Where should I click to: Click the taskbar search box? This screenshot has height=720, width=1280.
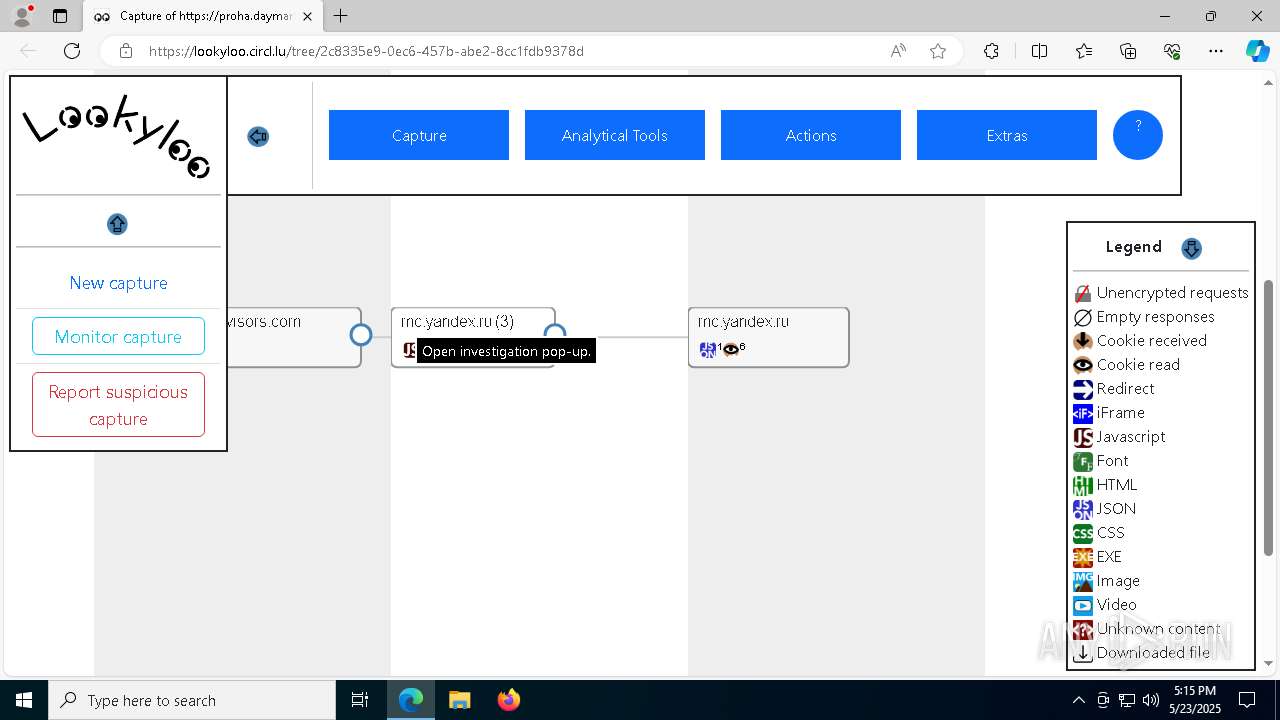(x=192, y=700)
